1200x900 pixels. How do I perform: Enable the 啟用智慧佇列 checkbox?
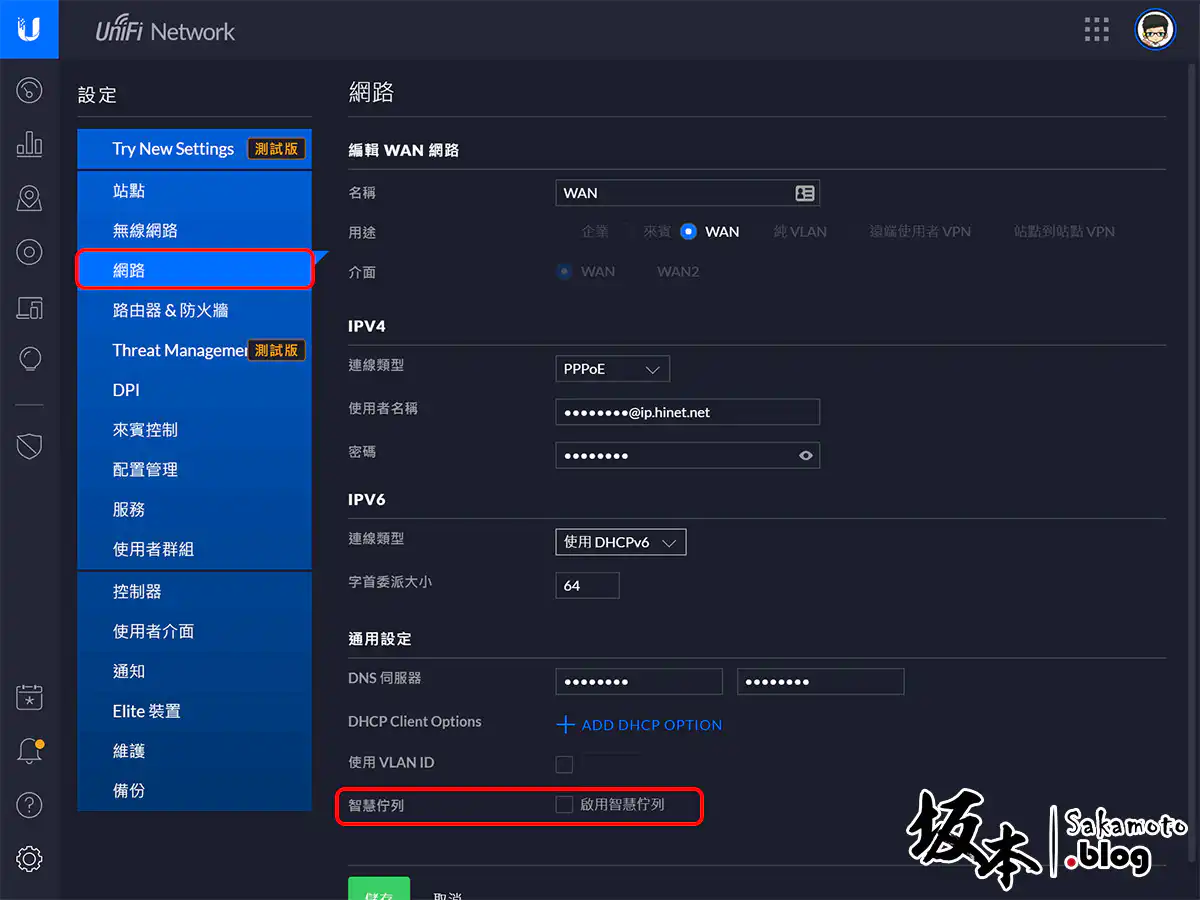click(x=565, y=805)
